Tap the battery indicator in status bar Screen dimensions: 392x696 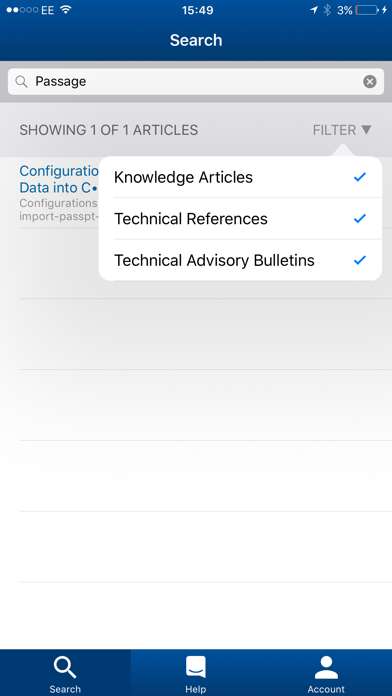[367, 10]
